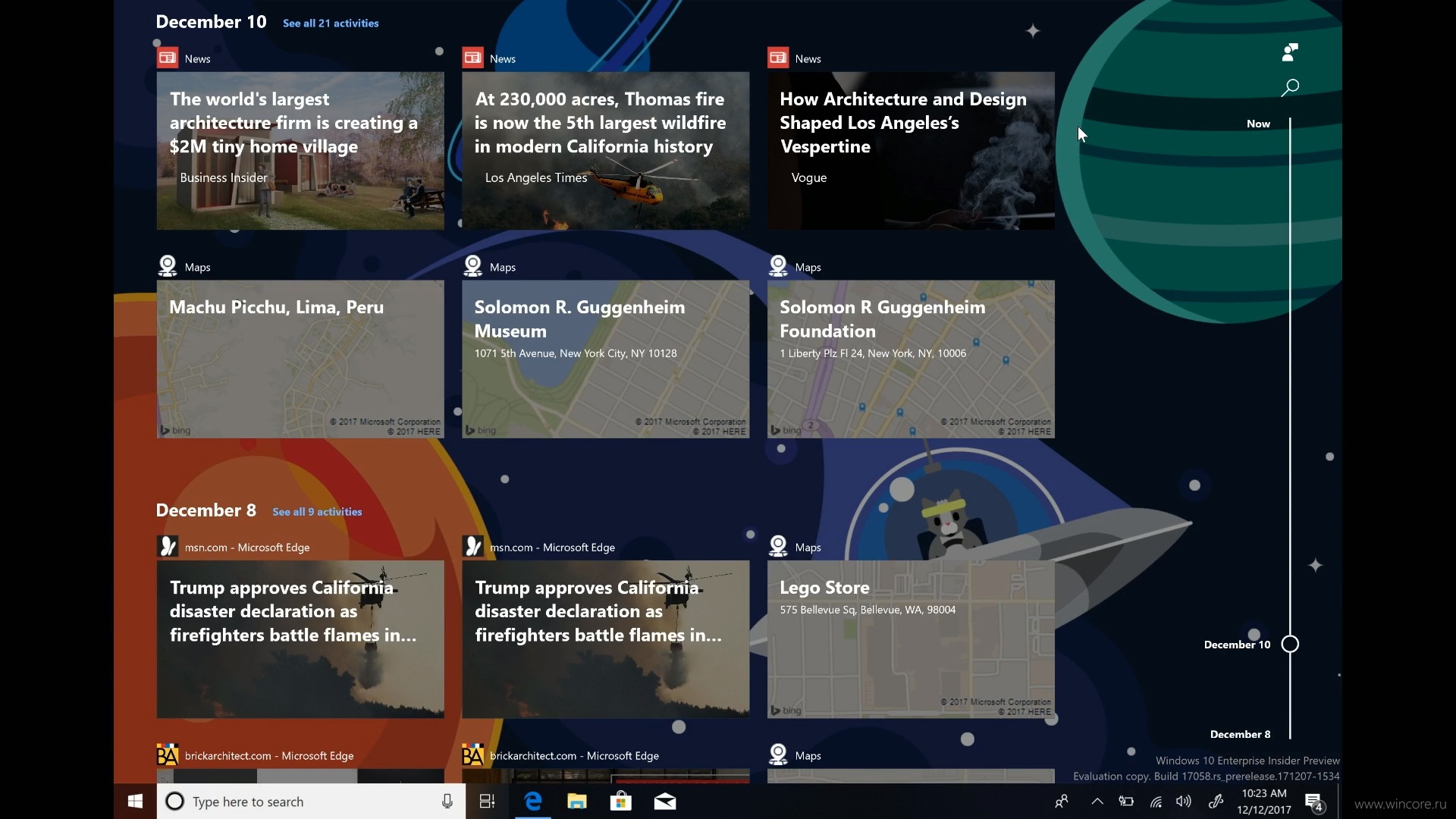Open How Architecture and Design Vespertine card
The width and height of the screenshot is (1456, 819).
(x=911, y=151)
